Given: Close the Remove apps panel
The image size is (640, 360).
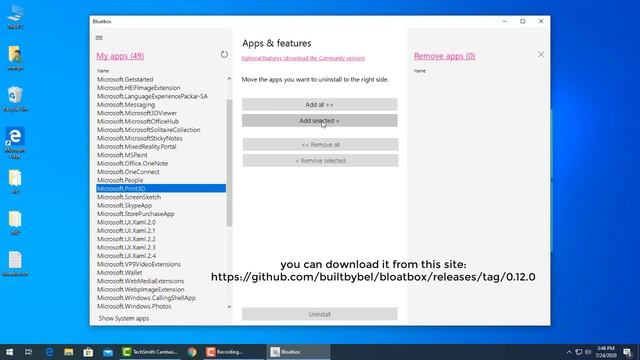Looking at the screenshot, I should 541,54.
